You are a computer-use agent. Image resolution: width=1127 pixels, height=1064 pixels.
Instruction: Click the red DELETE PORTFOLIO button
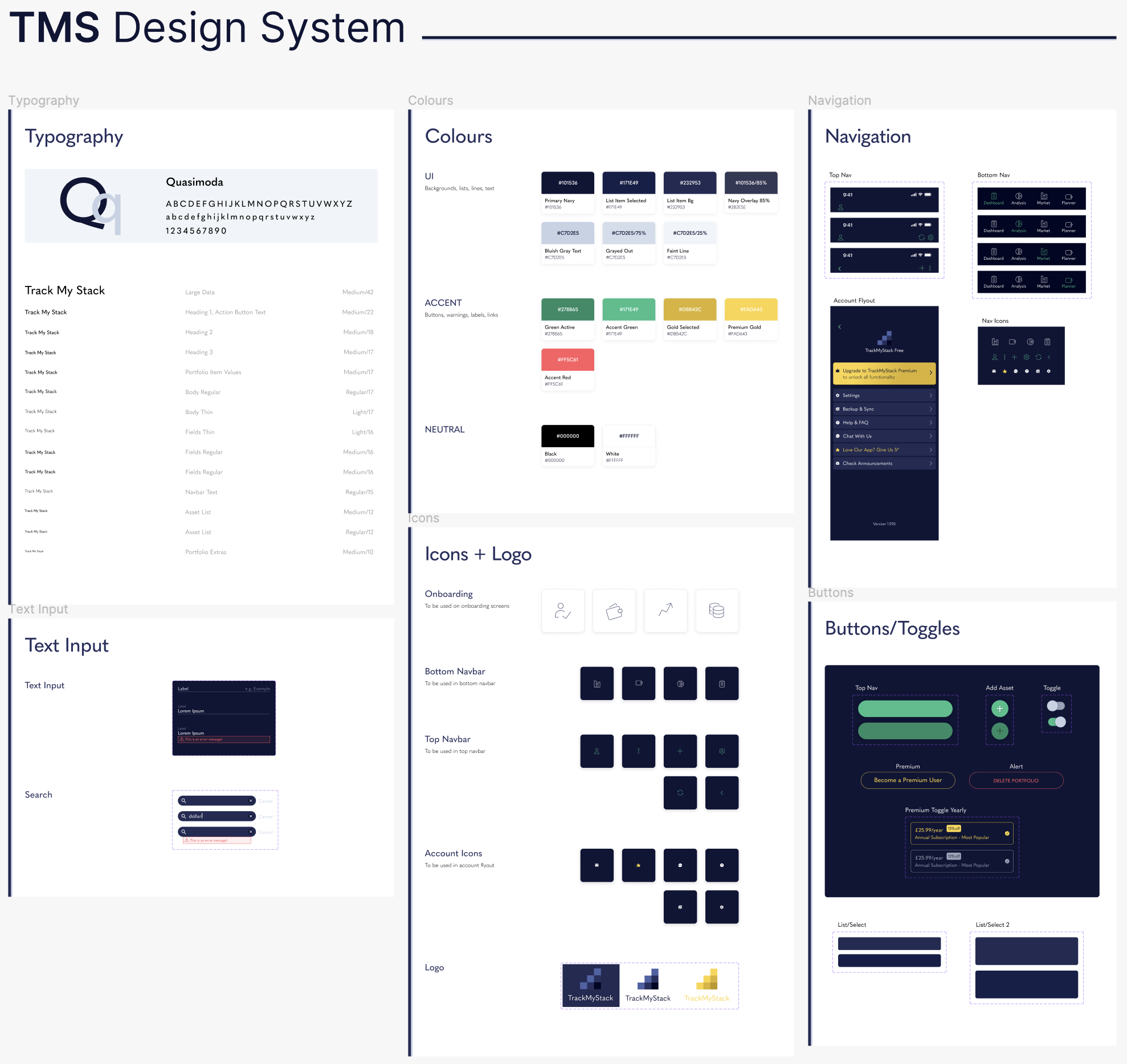1016,780
